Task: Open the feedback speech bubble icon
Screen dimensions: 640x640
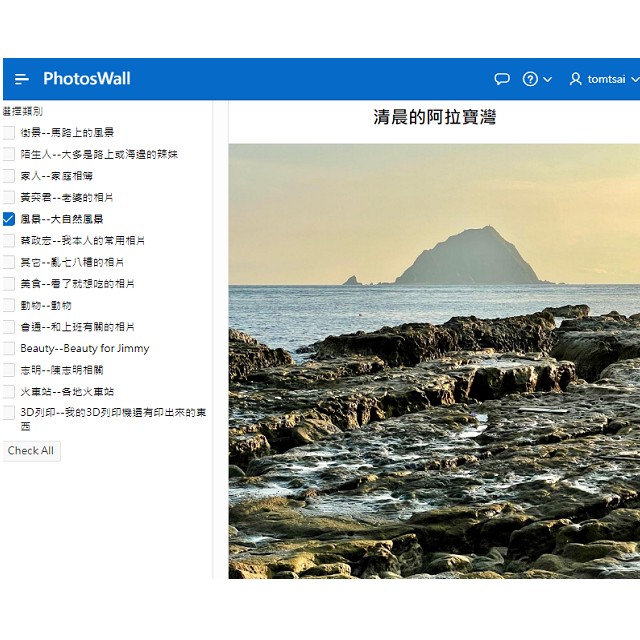Action: tap(502, 79)
